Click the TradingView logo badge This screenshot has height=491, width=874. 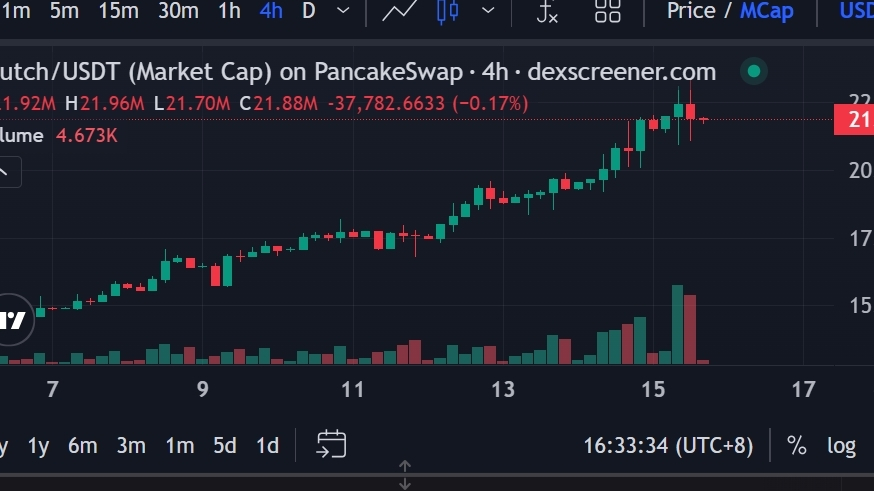[x=13, y=320]
